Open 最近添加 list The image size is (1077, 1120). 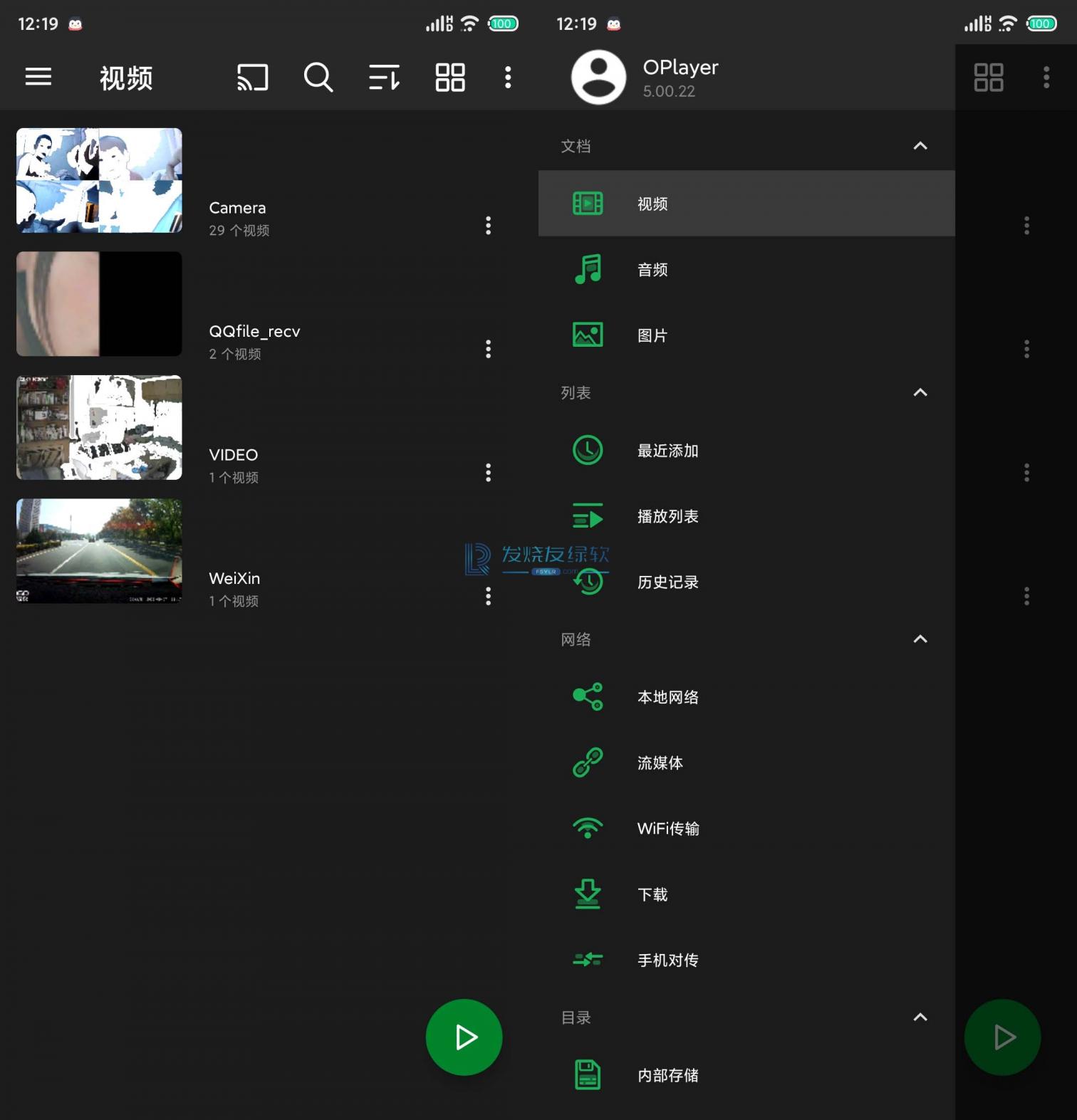[x=746, y=450]
